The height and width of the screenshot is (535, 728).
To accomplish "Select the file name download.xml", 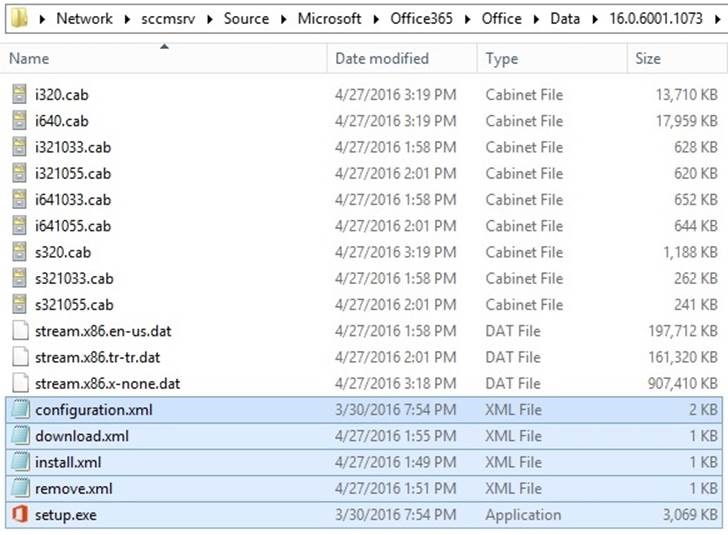I will pos(82,436).
